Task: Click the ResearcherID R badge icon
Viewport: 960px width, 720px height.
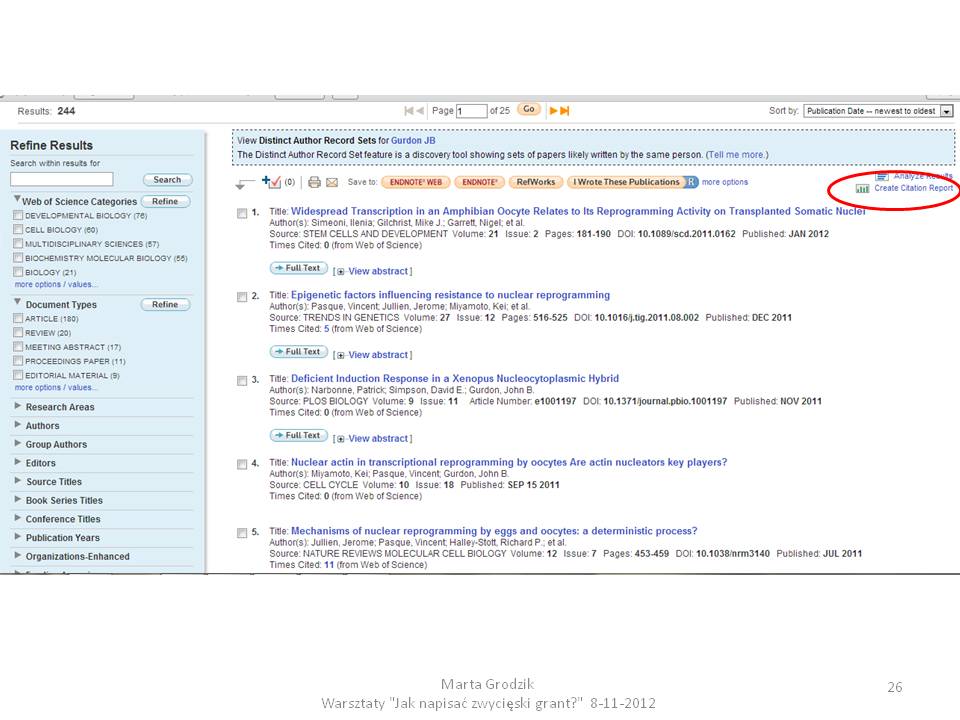Action: pyautogui.click(x=691, y=182)
